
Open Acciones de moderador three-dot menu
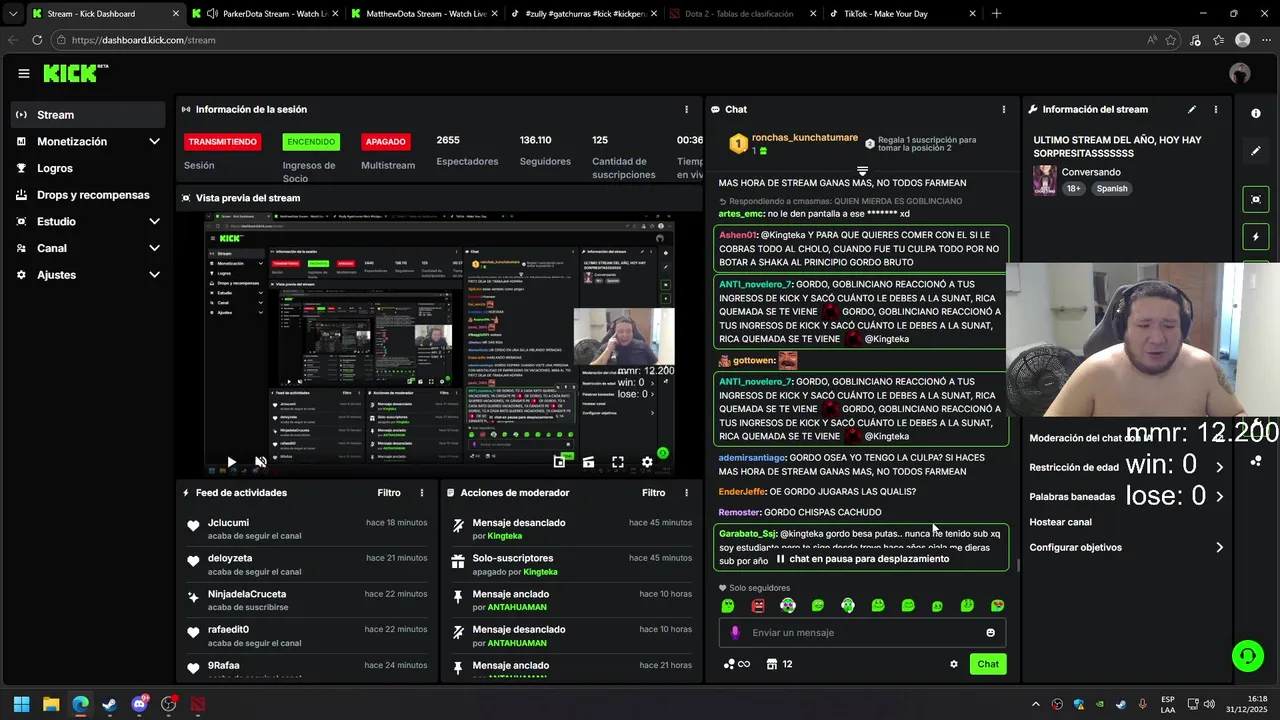click(x=686, y=493)
